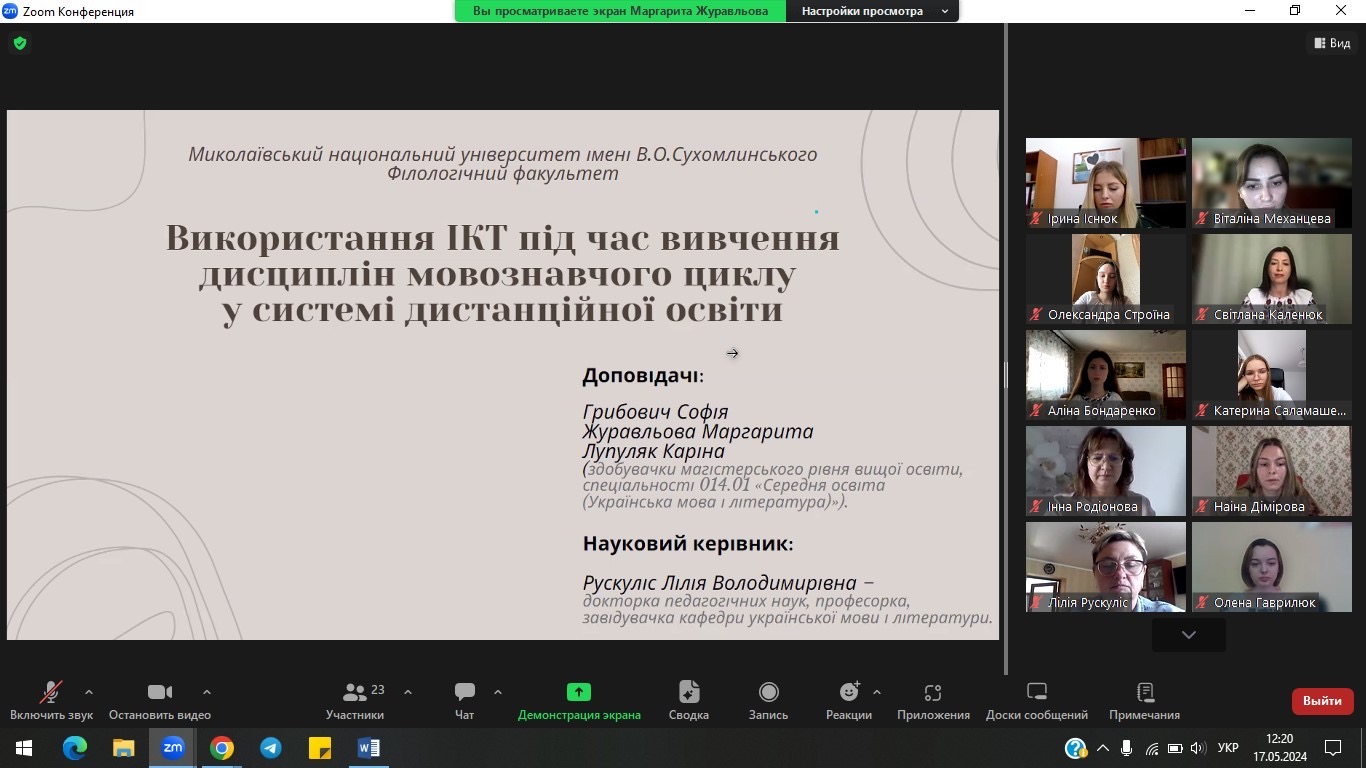Viewport: 1366px width, 768px height.
Task: Click the Науковий керівник heading on slide
Action: tap(688, 544)
